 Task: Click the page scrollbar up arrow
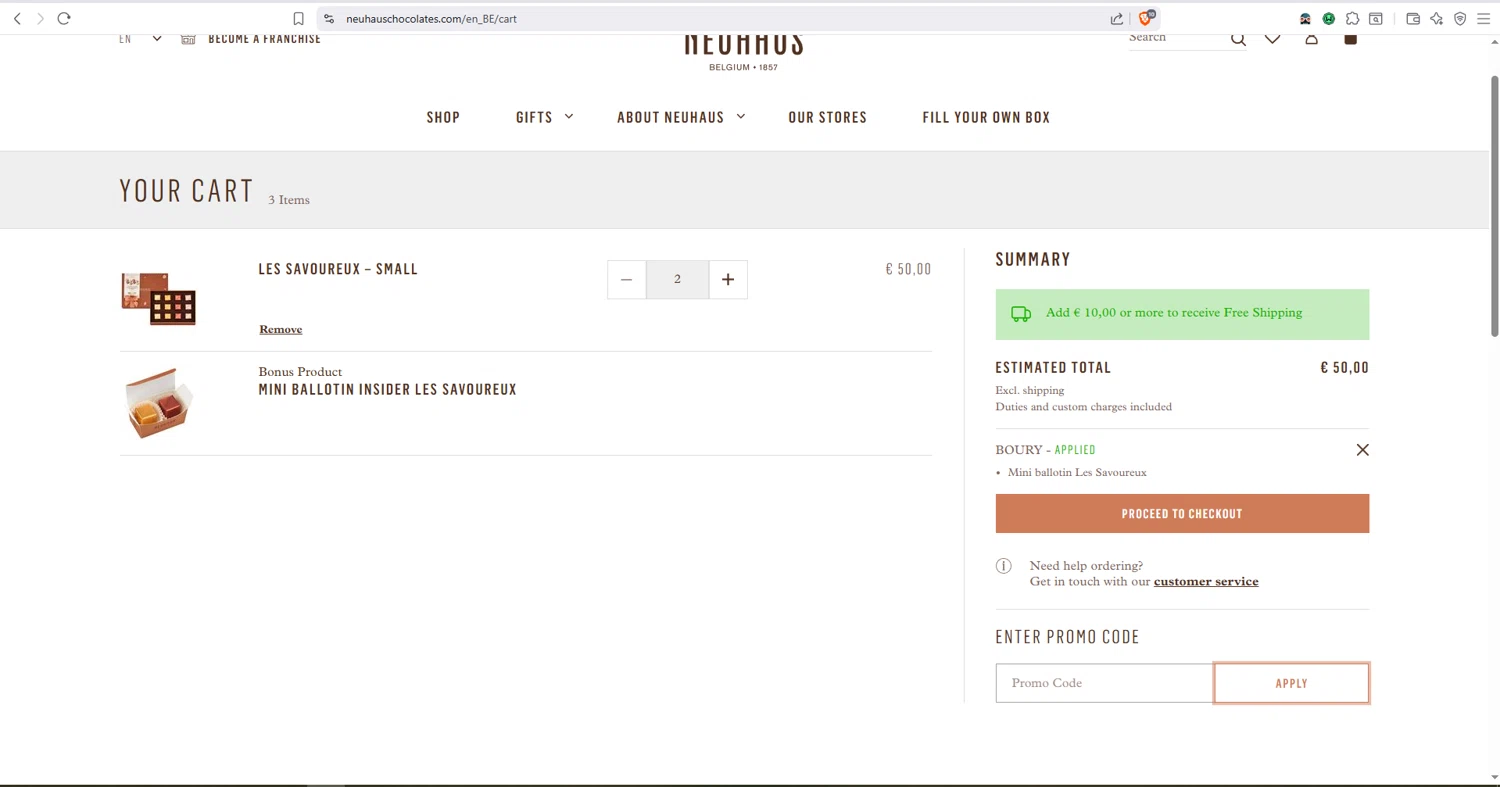point(1494,41)
